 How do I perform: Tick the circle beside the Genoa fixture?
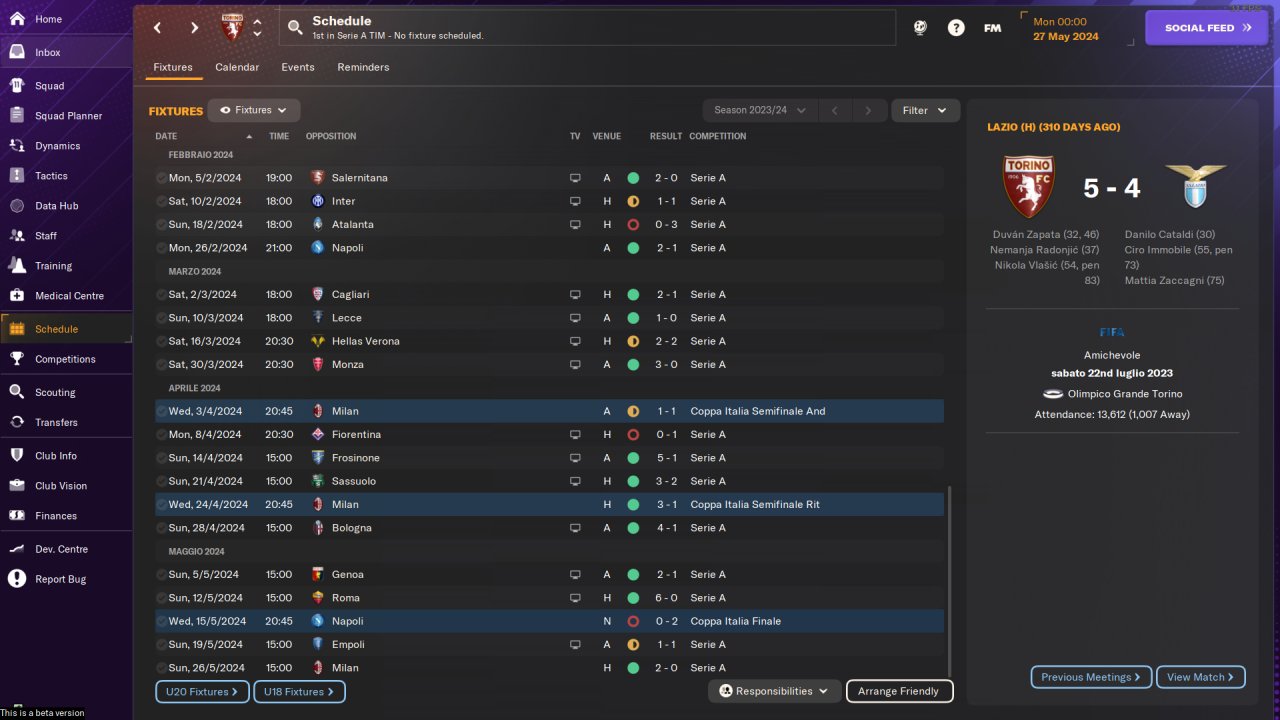click(x=161, y=575)
